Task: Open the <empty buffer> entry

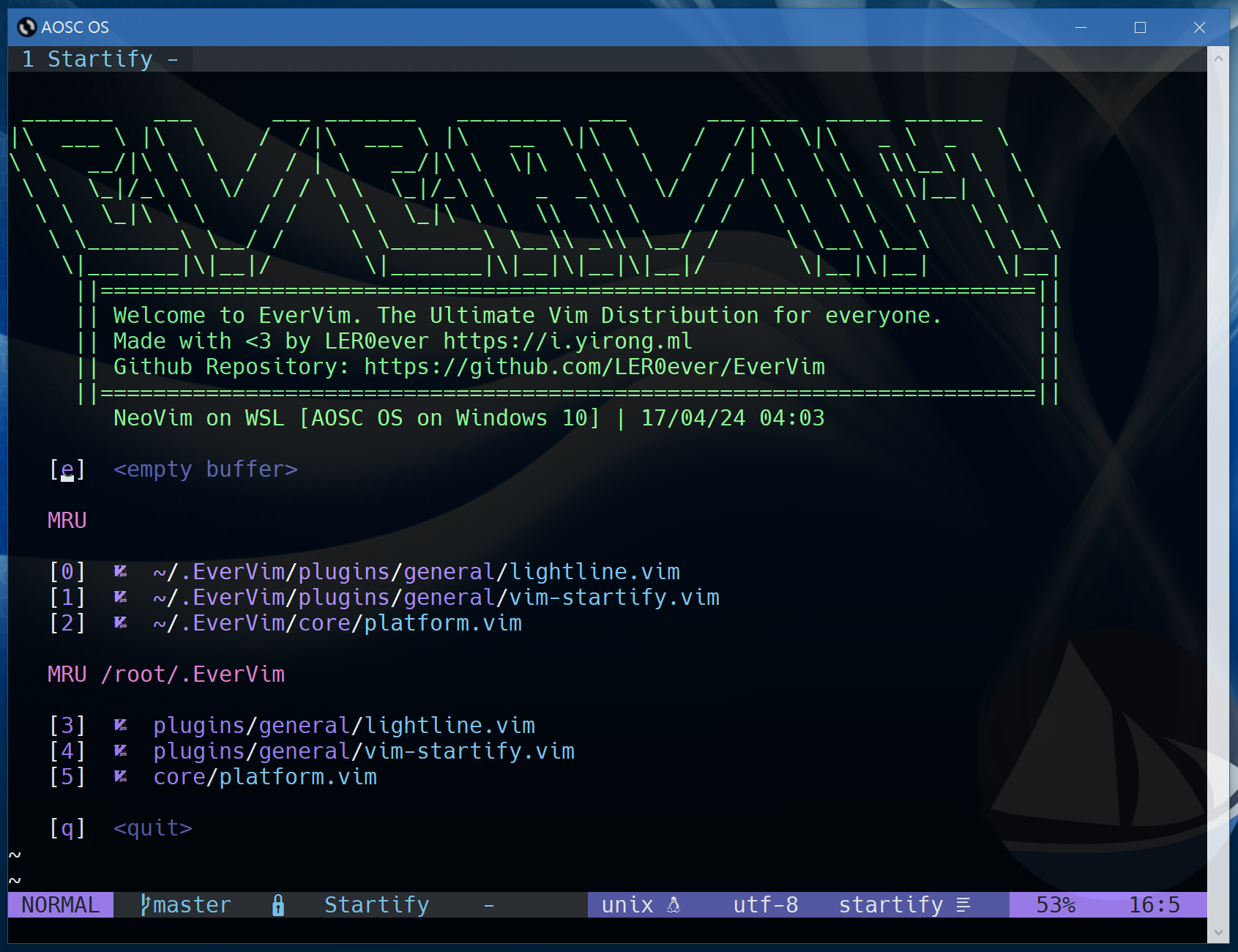Action: (x=206, y=469)
